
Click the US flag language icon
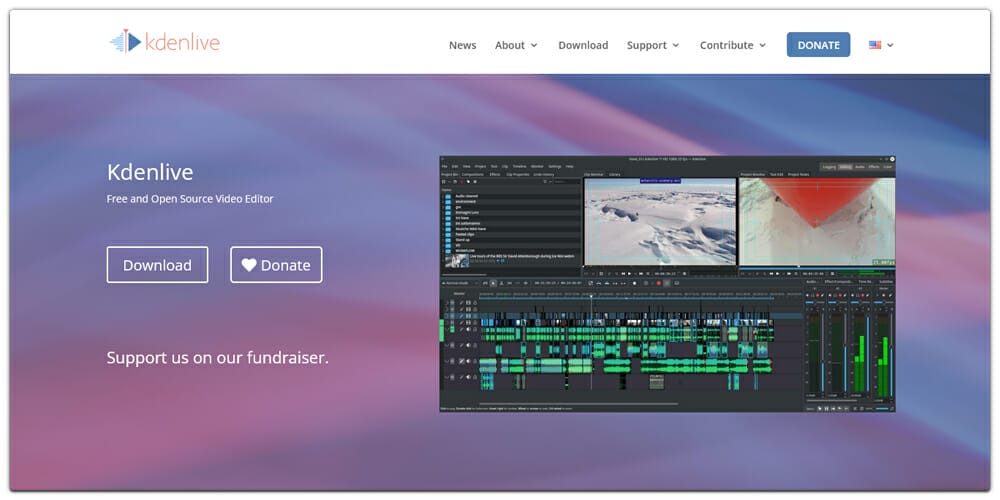[x=875, y=45]
